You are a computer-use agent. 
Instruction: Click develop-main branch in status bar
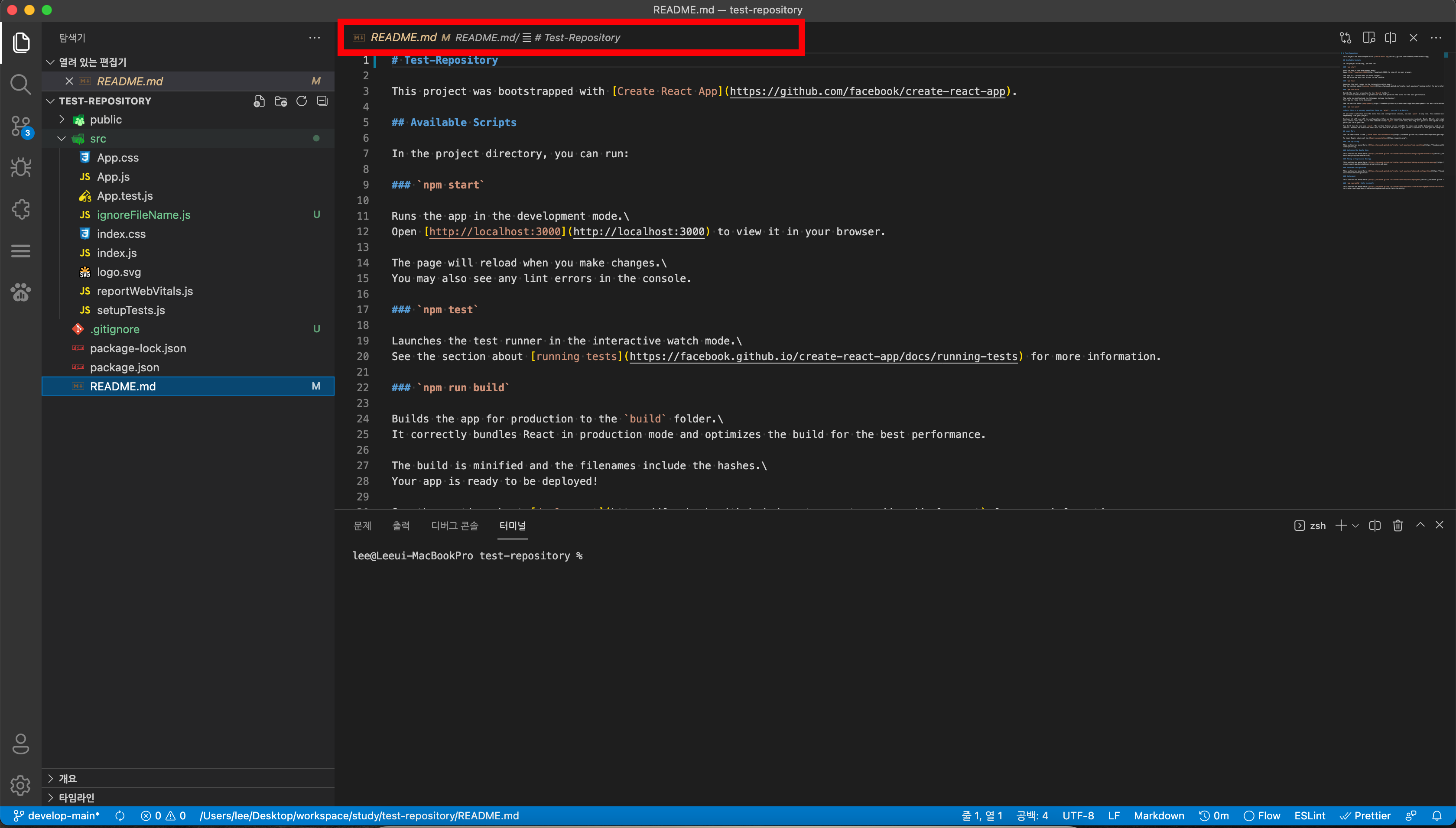[x=57, y=815]
